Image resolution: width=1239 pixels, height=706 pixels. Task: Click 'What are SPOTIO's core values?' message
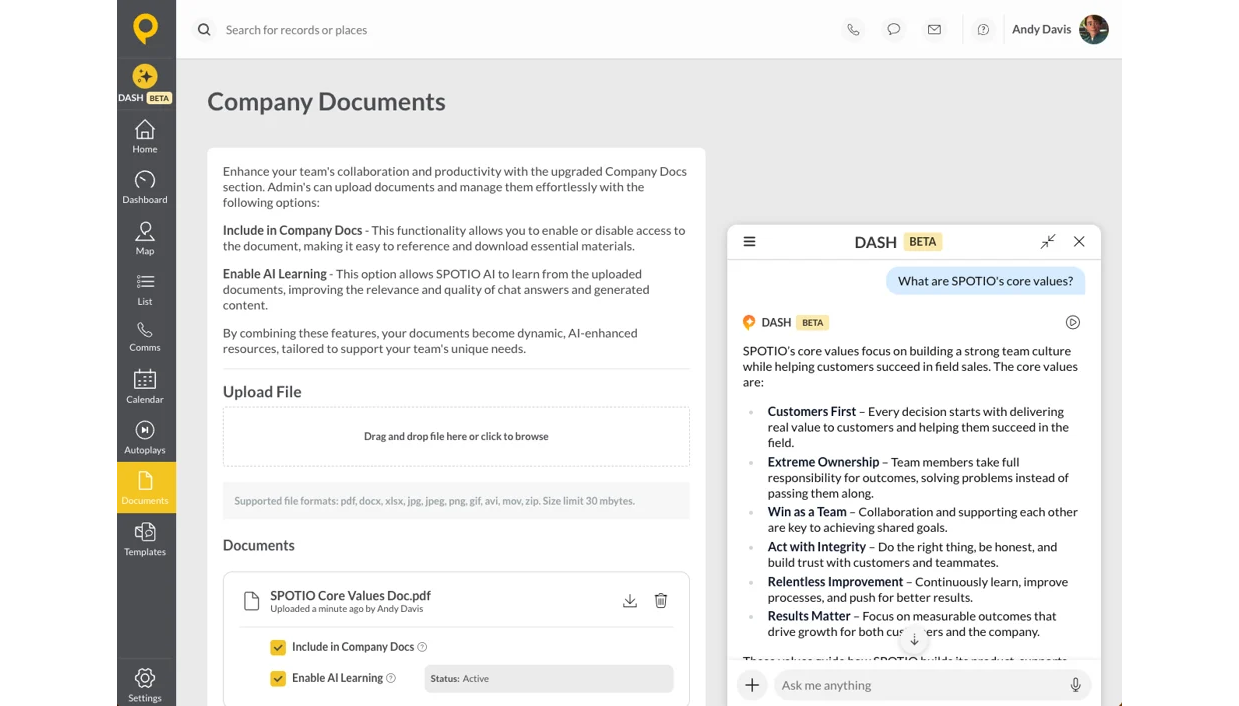(985, 281)
